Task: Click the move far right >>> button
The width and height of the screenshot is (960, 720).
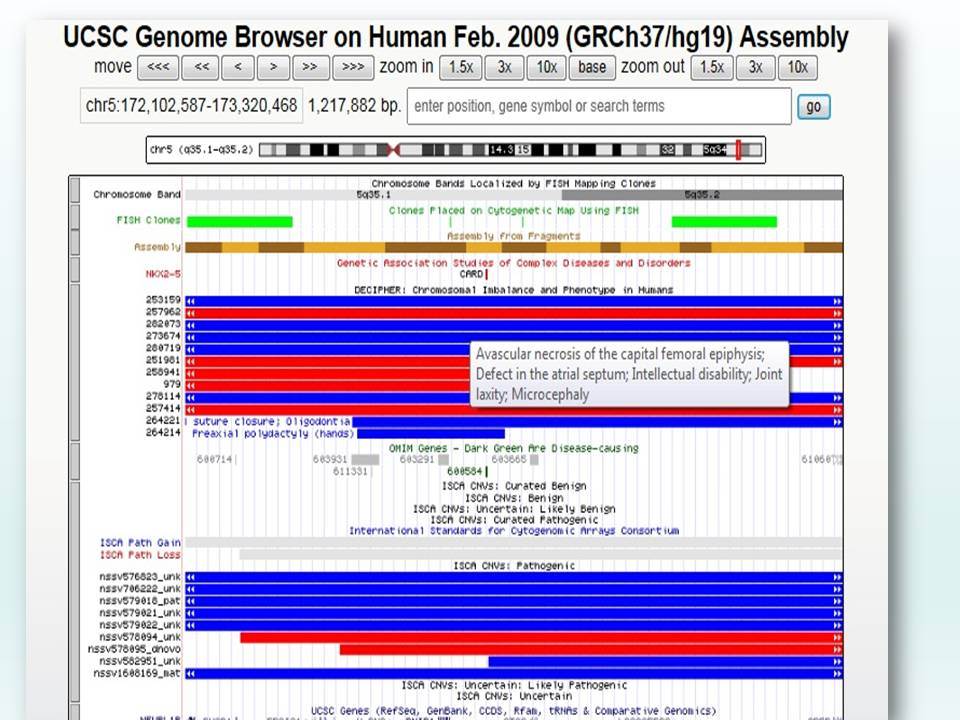Action: (353, 67)
